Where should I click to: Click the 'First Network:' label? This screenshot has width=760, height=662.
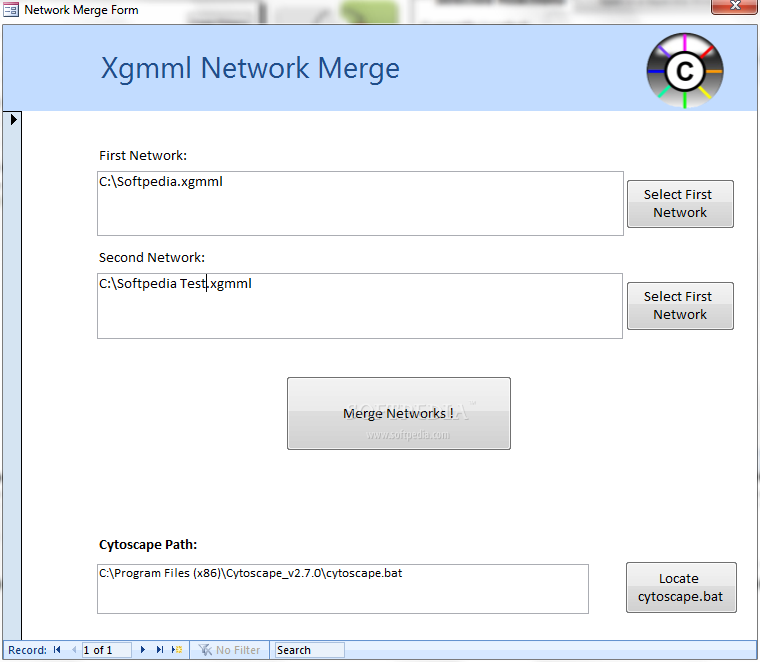tap(143, 156)
